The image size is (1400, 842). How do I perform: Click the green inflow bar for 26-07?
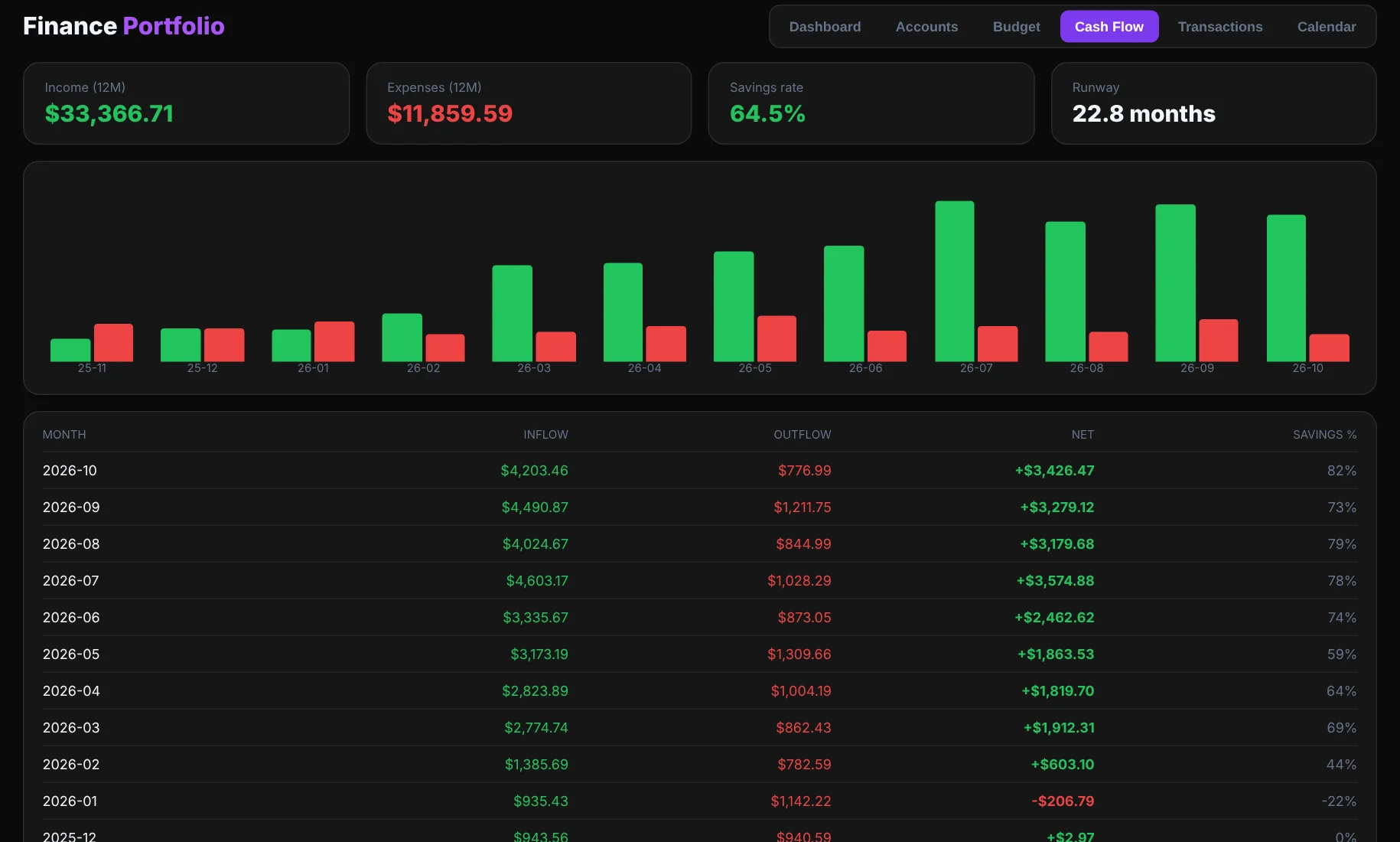tap(955, 281)
